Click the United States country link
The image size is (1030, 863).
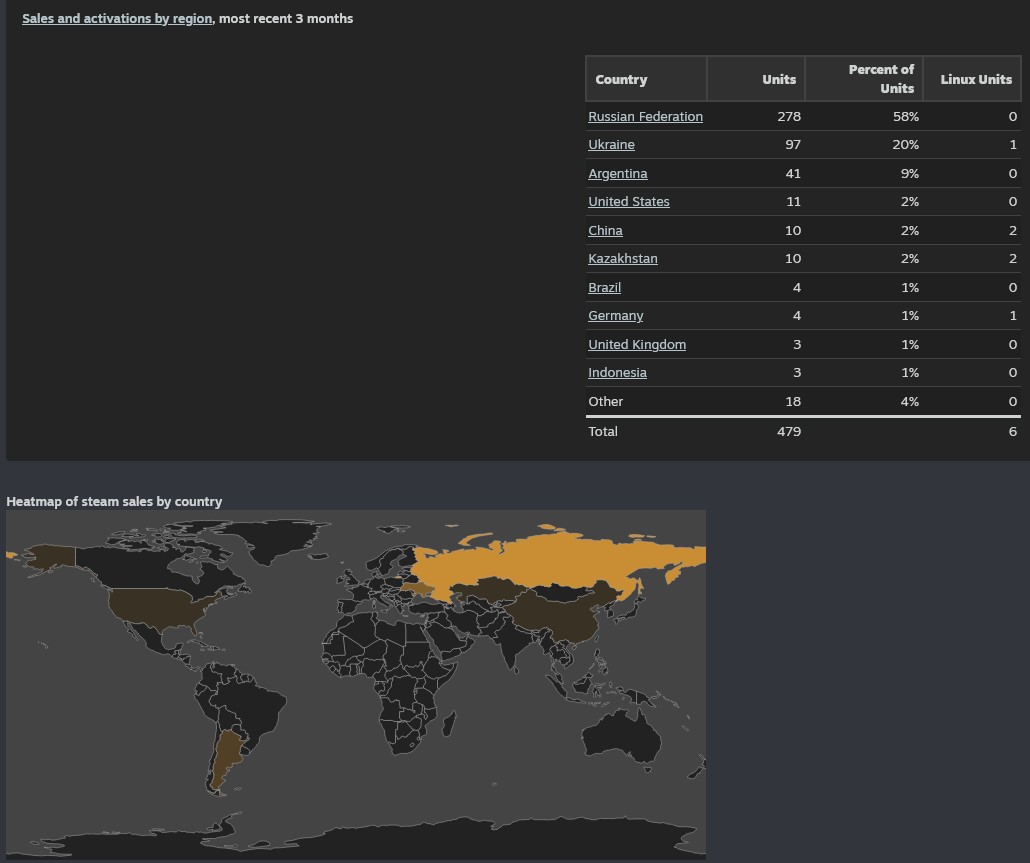point(628,202)
